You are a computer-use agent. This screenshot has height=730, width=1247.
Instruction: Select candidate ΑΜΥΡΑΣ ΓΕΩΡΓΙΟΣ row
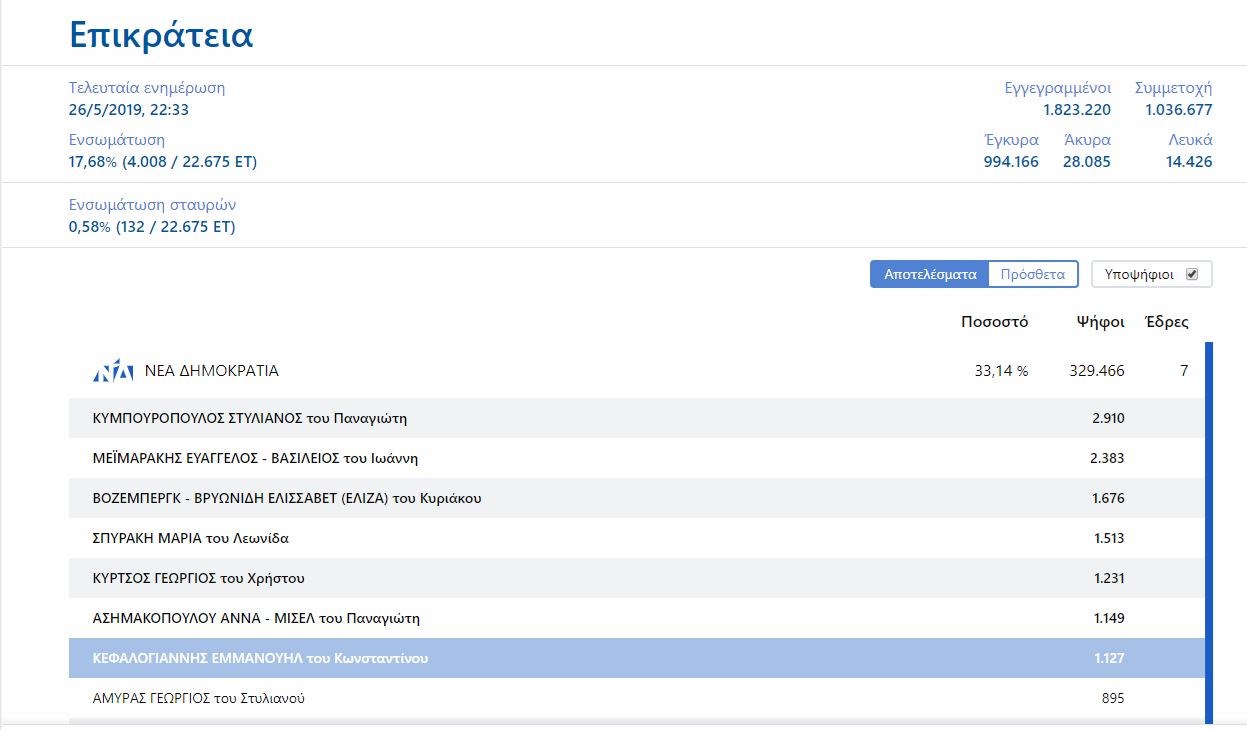pos(198,698)
